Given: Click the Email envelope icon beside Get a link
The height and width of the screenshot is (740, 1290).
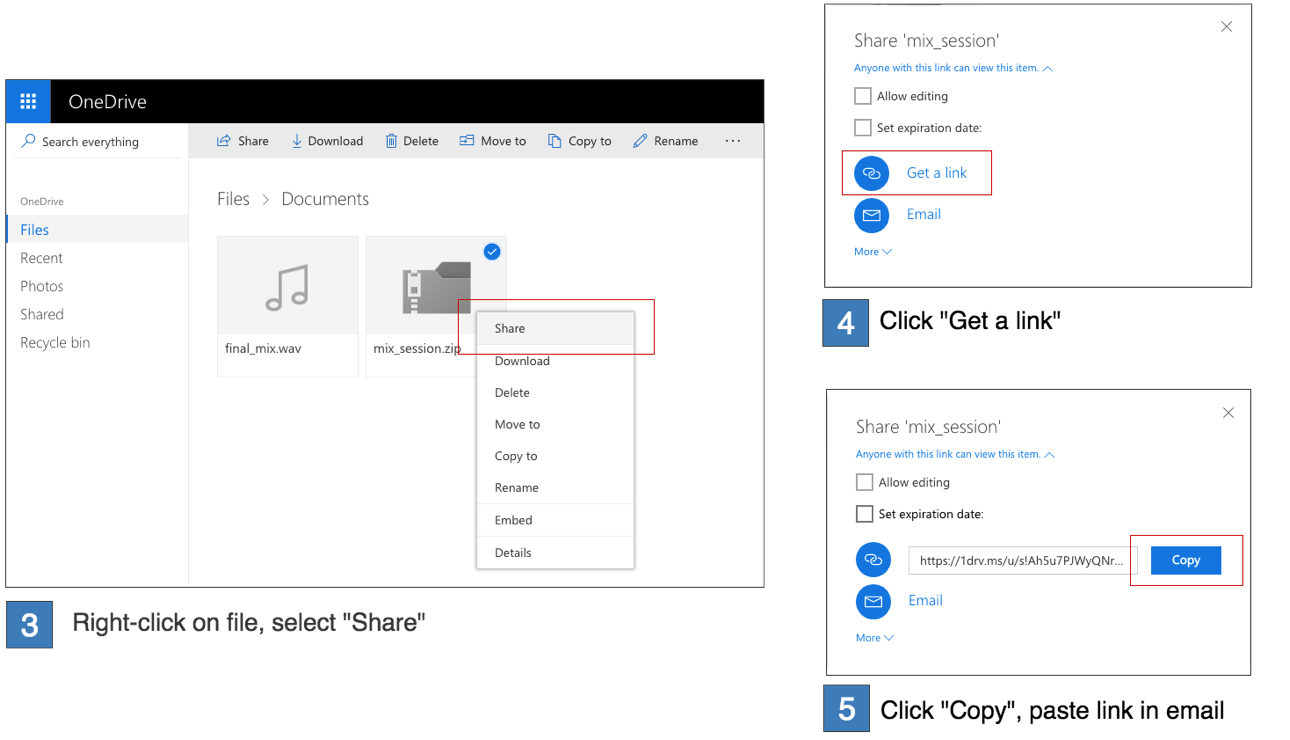Looking at the screenshot, I should [x=871, y=215].
